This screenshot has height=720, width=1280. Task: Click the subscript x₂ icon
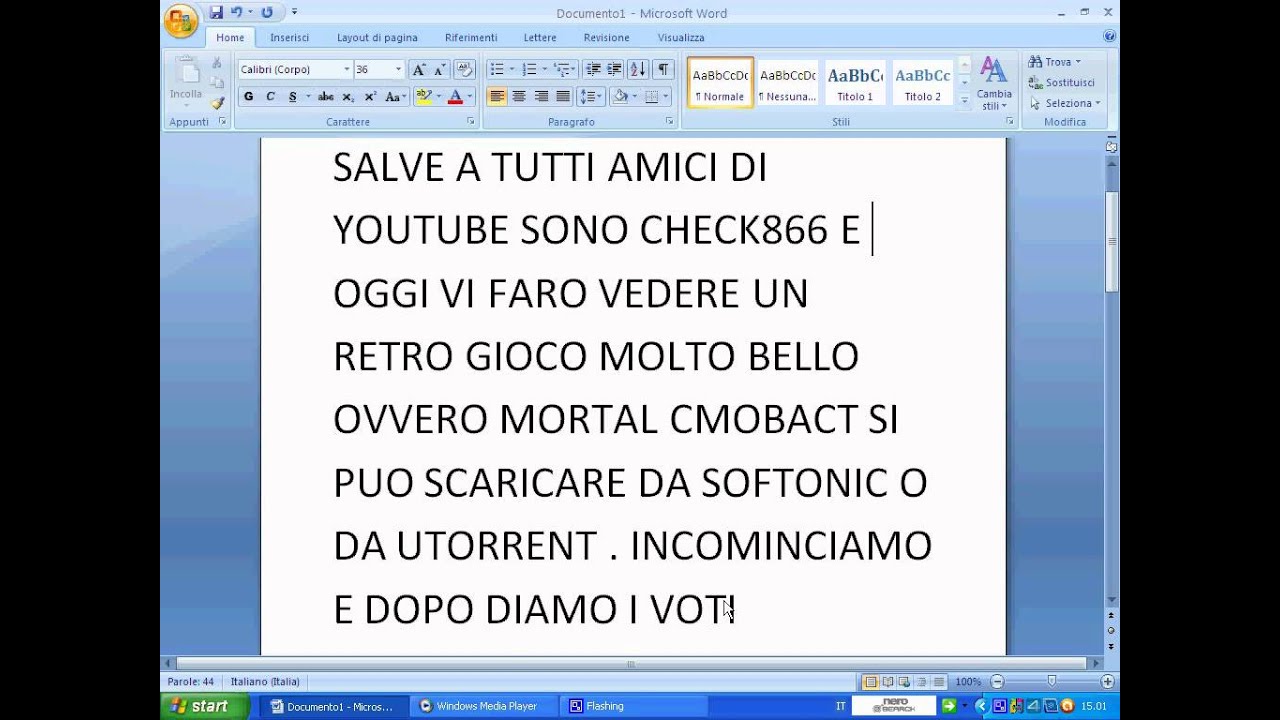click(x=348, y=97)
